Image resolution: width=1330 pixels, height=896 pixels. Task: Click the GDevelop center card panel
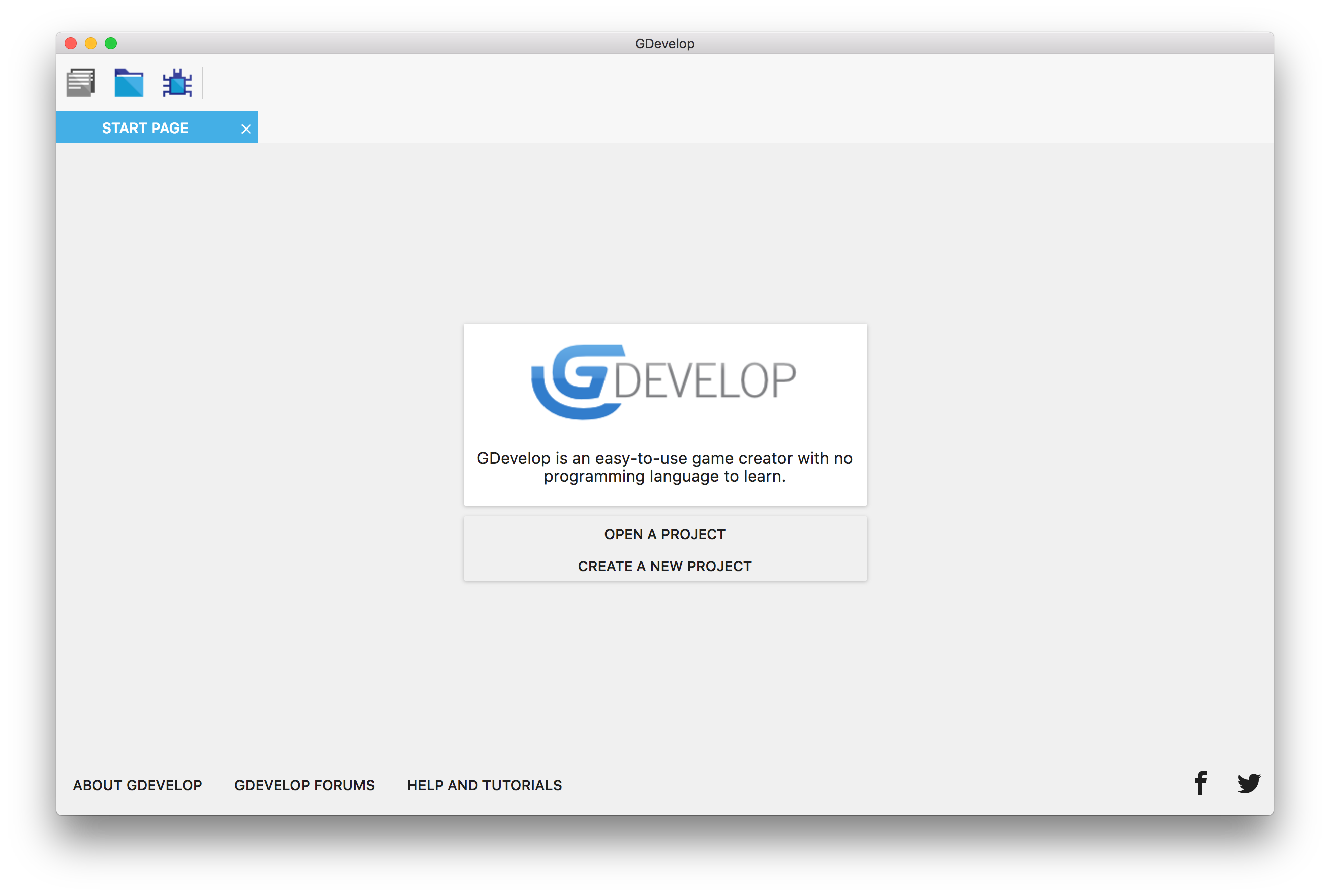[x=665, y=414]
